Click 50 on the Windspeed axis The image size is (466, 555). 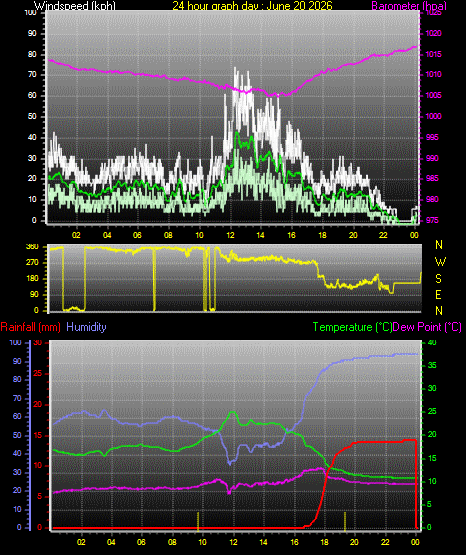(x=32, y=116)
